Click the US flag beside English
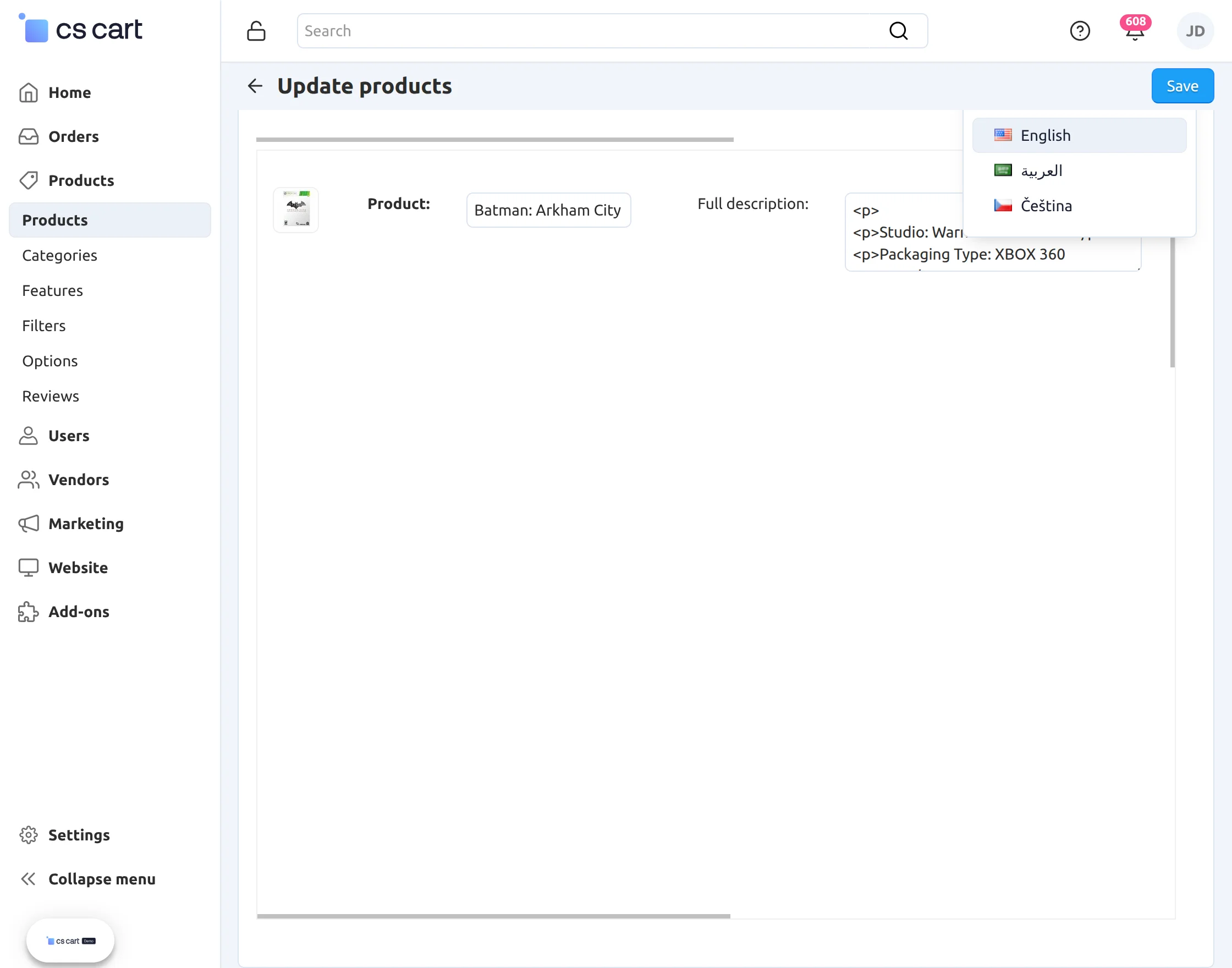 pyautogui.click(x=1003, y=135)
